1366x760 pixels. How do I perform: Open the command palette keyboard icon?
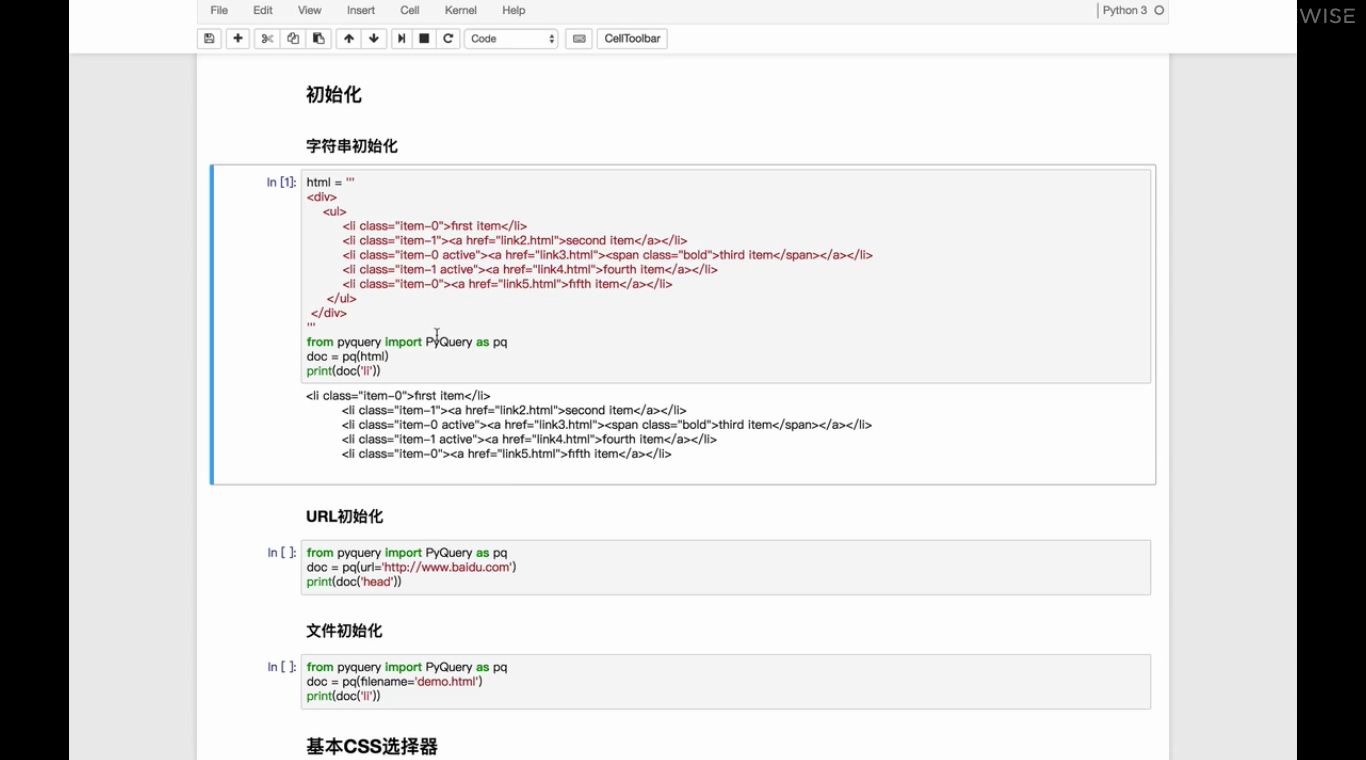point(578,39)
